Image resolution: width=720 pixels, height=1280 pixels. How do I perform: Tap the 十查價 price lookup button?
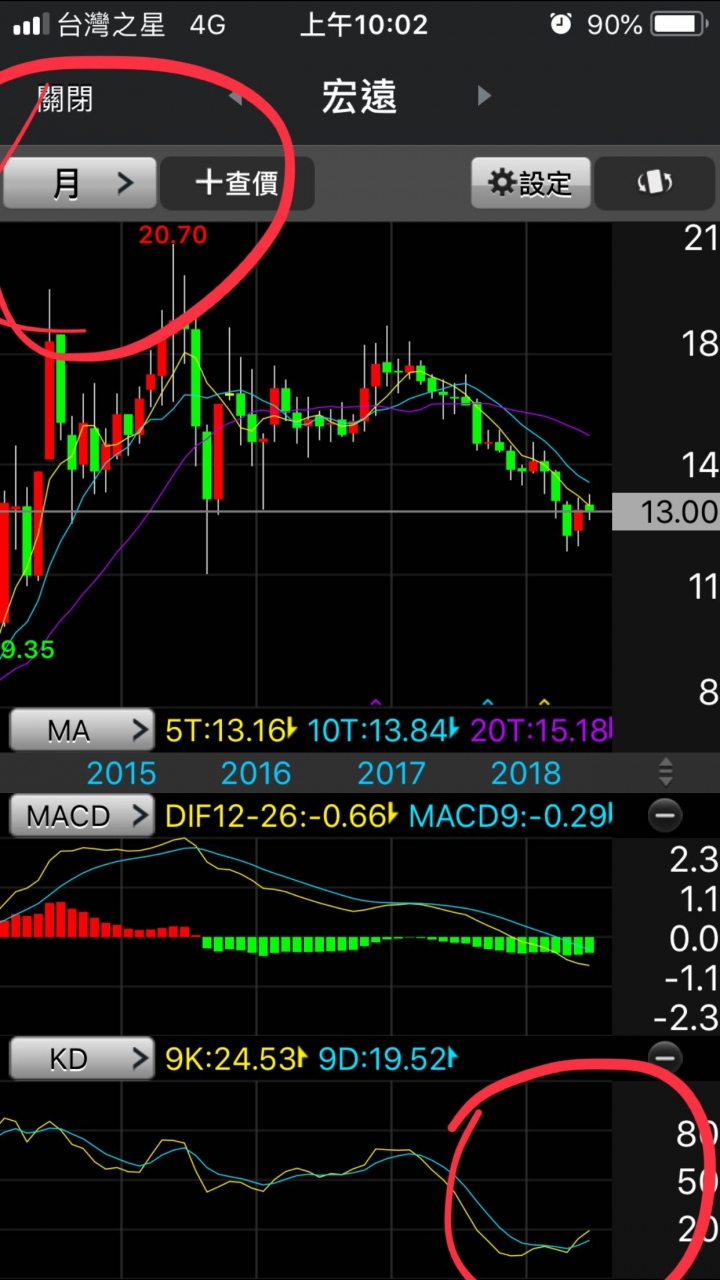[x=237, y=183]
